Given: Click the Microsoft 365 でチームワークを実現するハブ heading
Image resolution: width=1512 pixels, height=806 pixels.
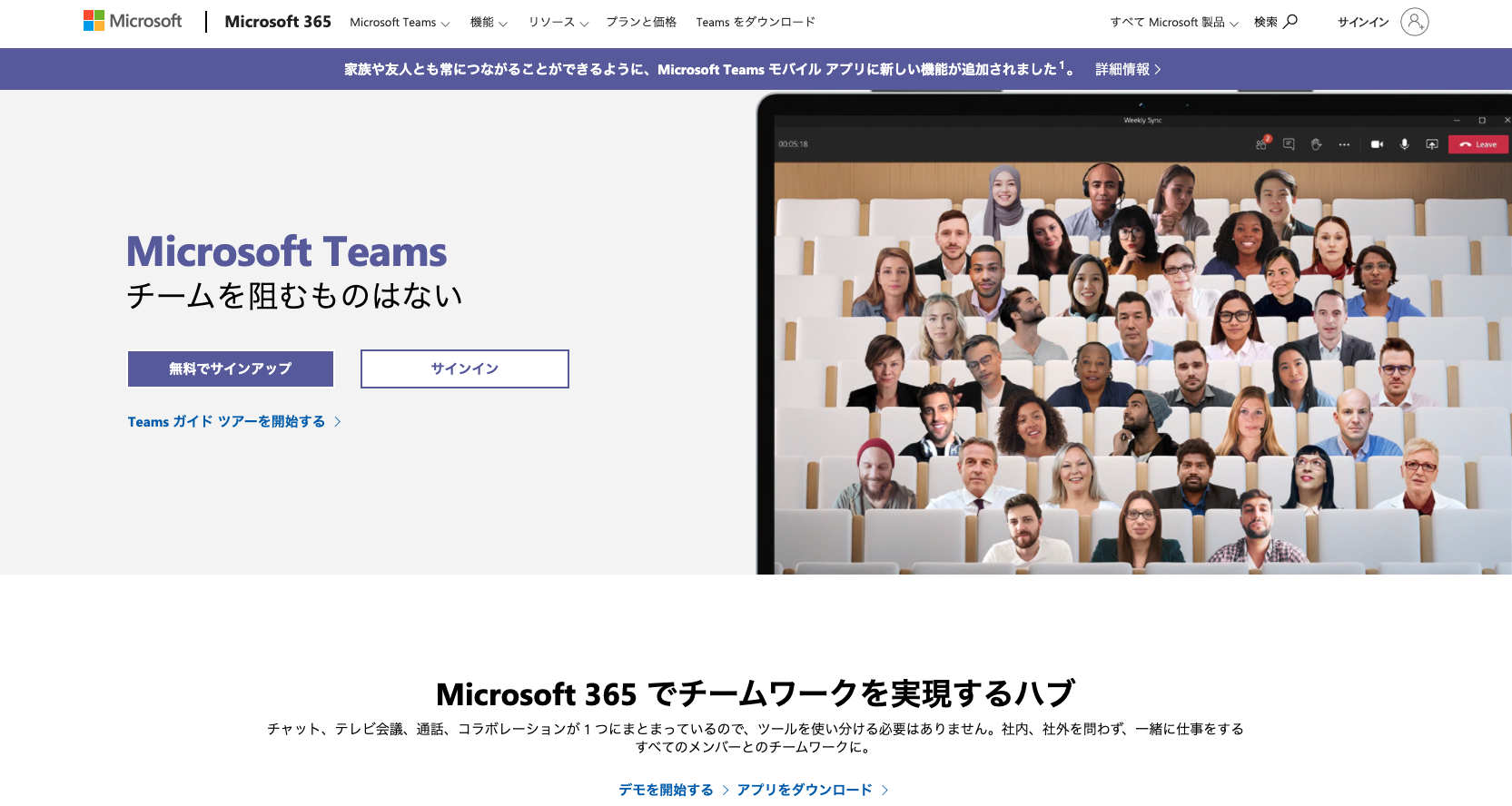Looking at the screenshot, I should [x=756, y=694].
